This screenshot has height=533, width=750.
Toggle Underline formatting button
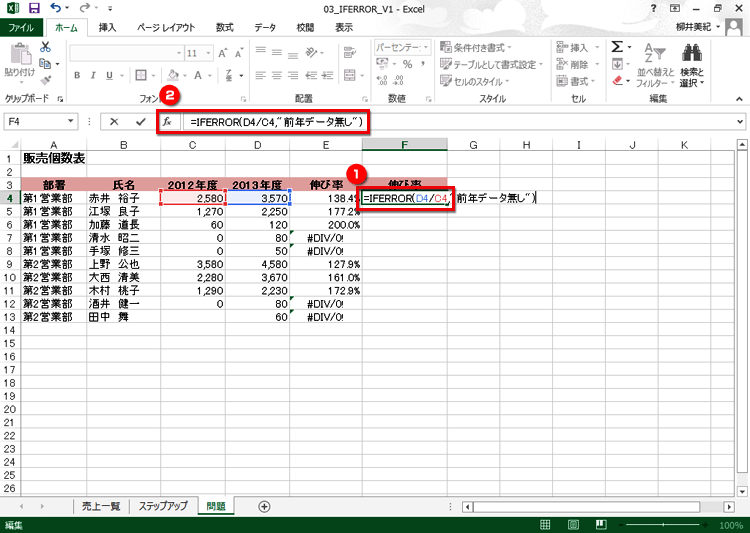pyautogui.click(x=110, y=75)
